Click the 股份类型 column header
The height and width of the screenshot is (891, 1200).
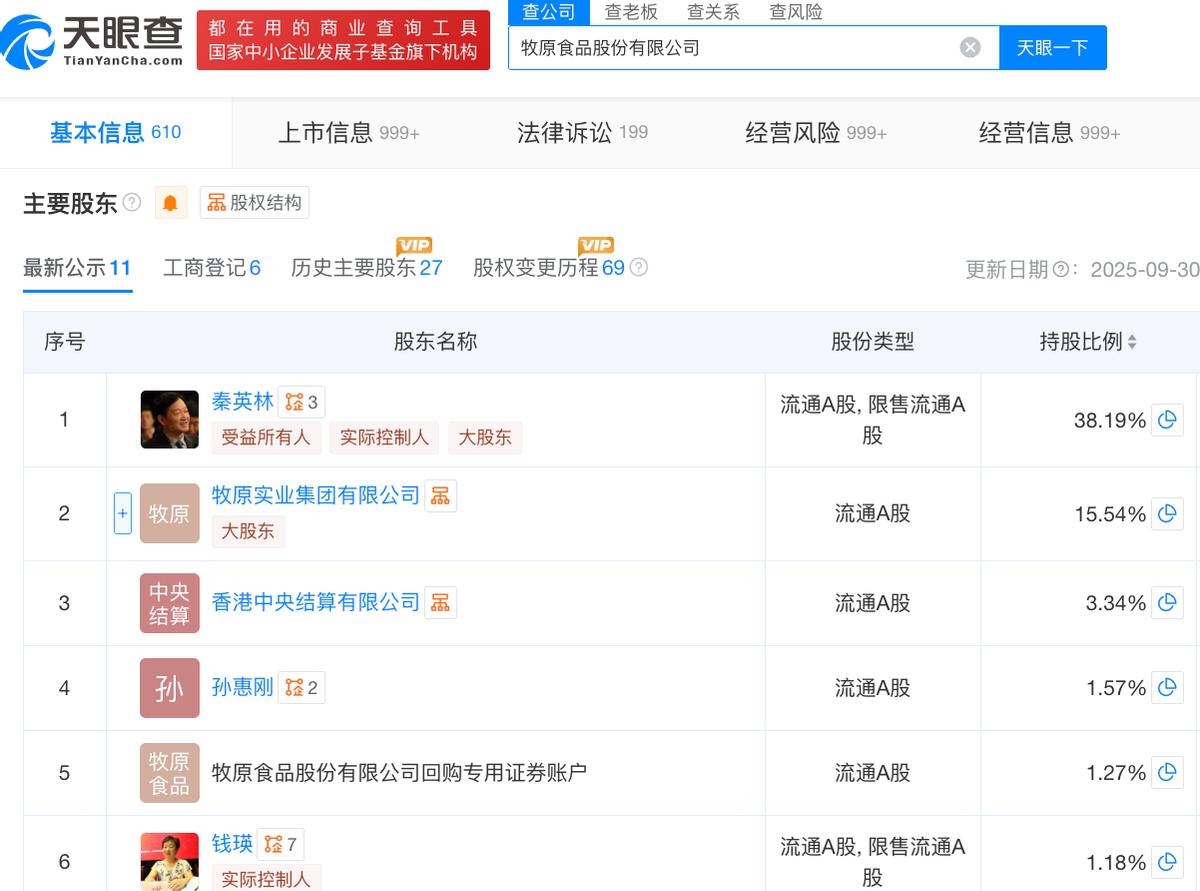coord(872,342)
